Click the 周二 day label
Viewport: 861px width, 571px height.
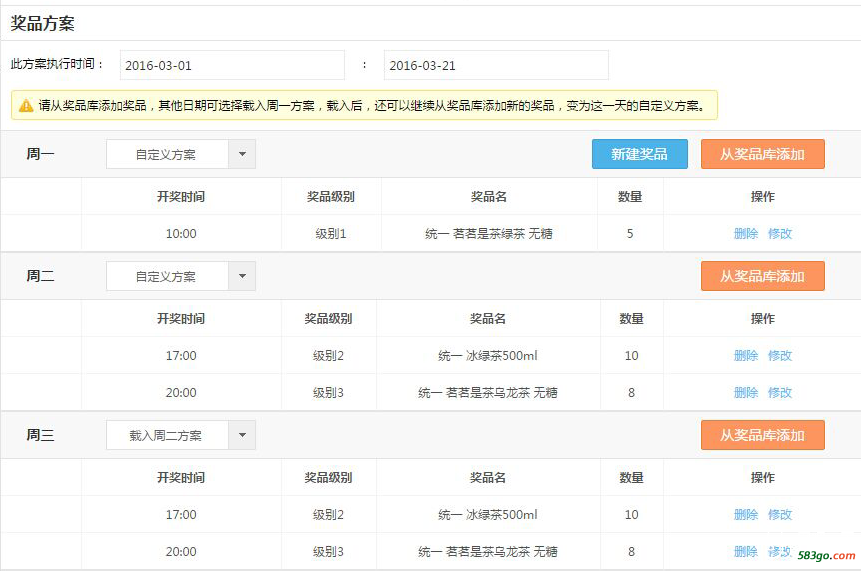tap(40, 276)
